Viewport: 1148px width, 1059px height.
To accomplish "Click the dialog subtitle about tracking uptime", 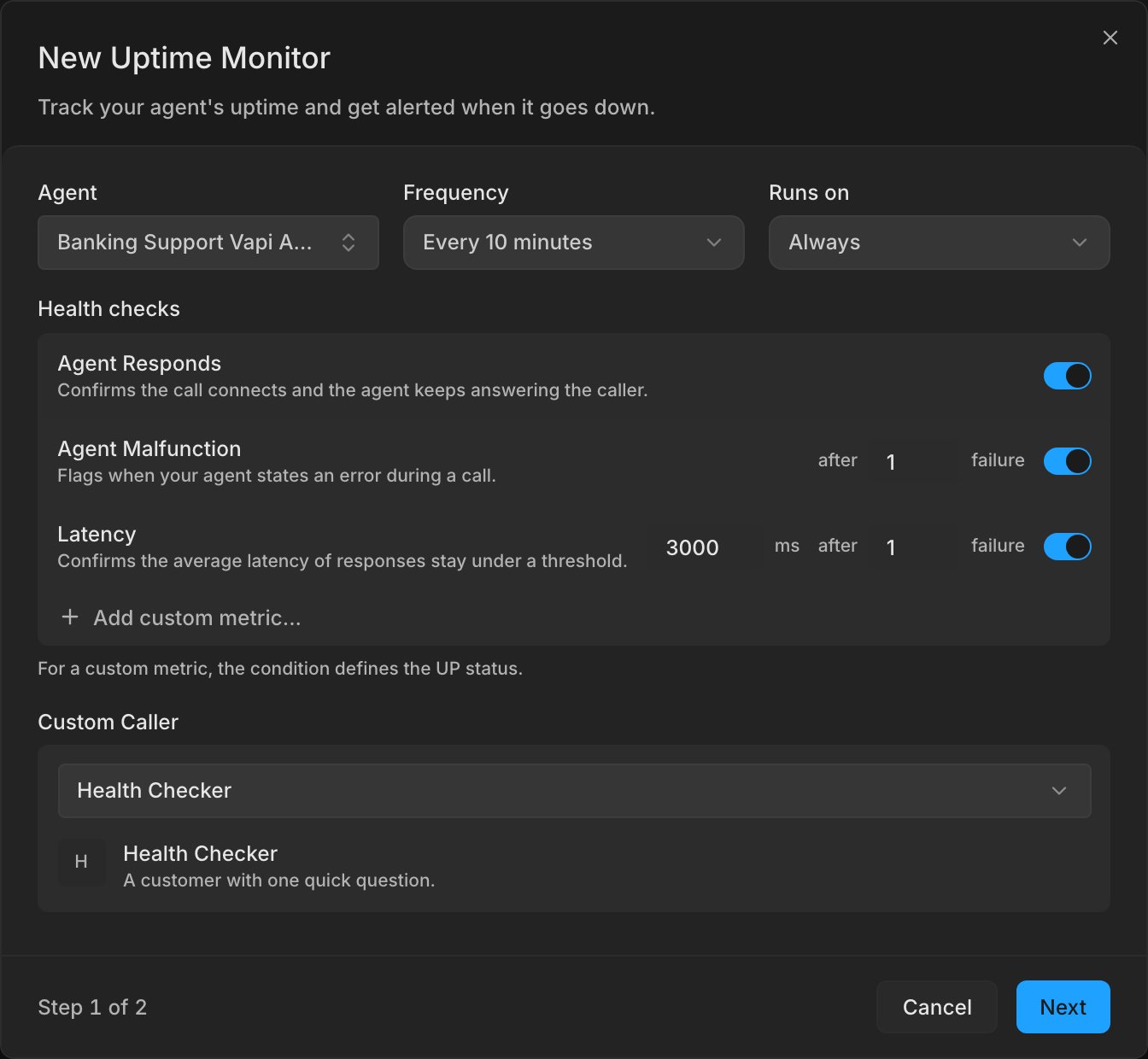I will click(347, 108).
